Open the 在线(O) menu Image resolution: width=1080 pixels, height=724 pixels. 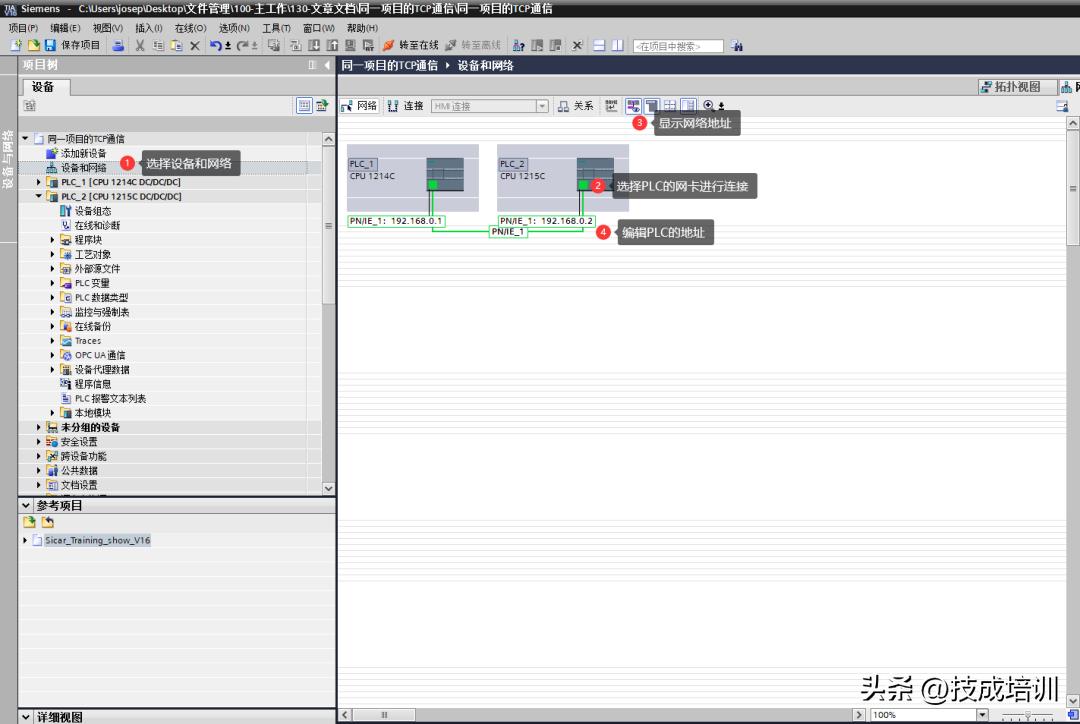[x=190, y=28]
